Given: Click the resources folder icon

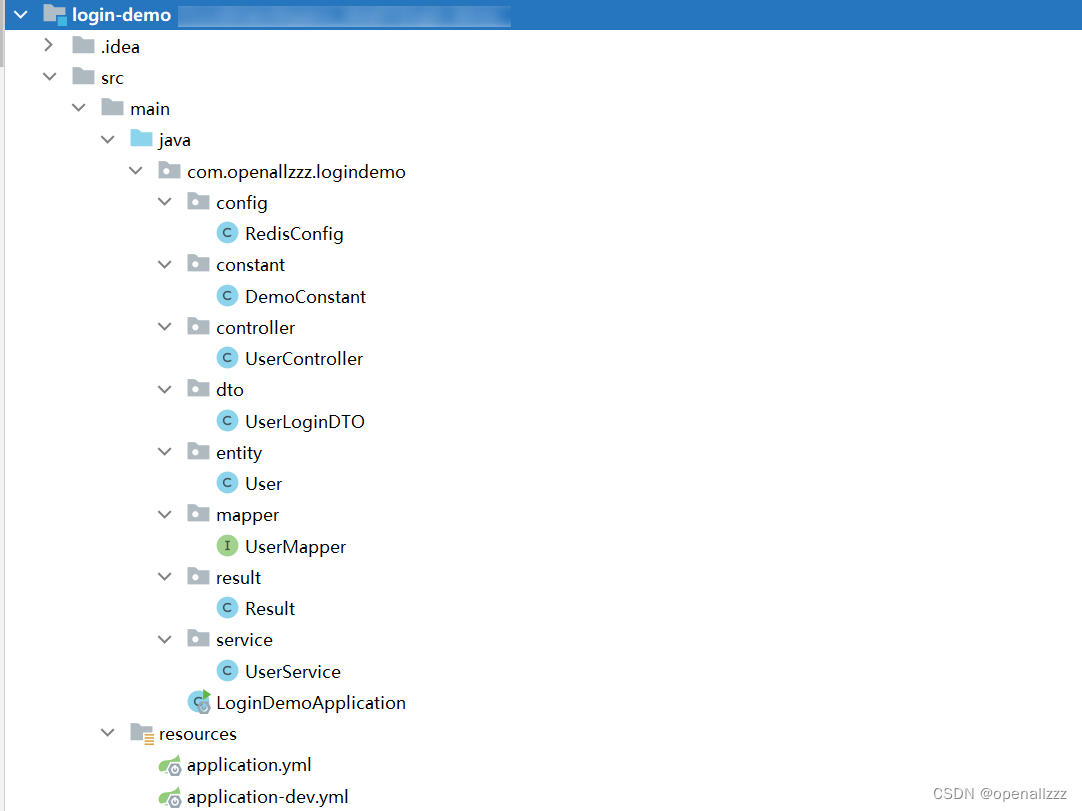Looking at the screenshot, I should 142,733.
